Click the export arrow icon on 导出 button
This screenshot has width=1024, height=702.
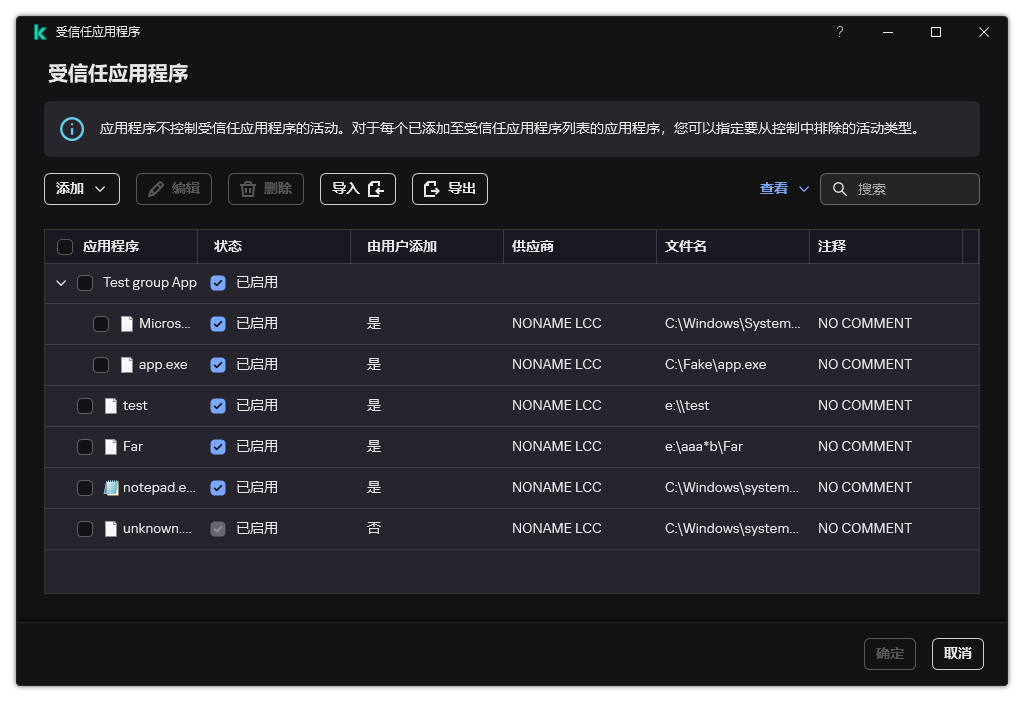(430, 188)
